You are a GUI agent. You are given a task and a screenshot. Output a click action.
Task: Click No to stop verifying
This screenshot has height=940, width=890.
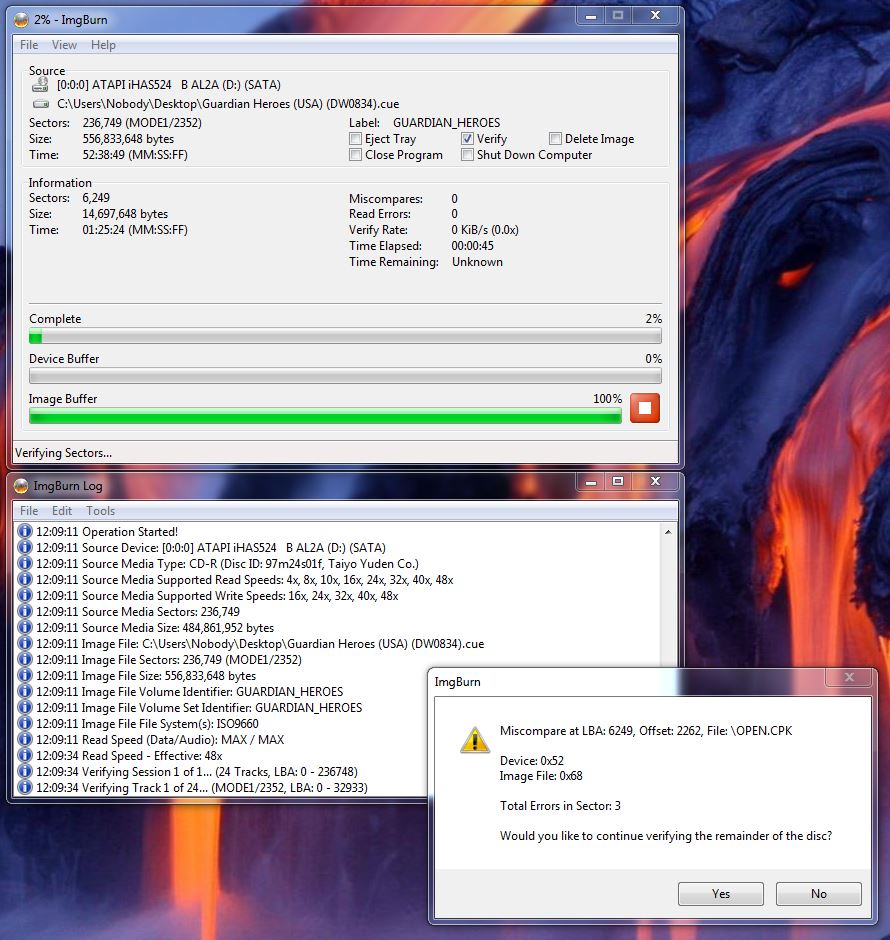[818, 894]
